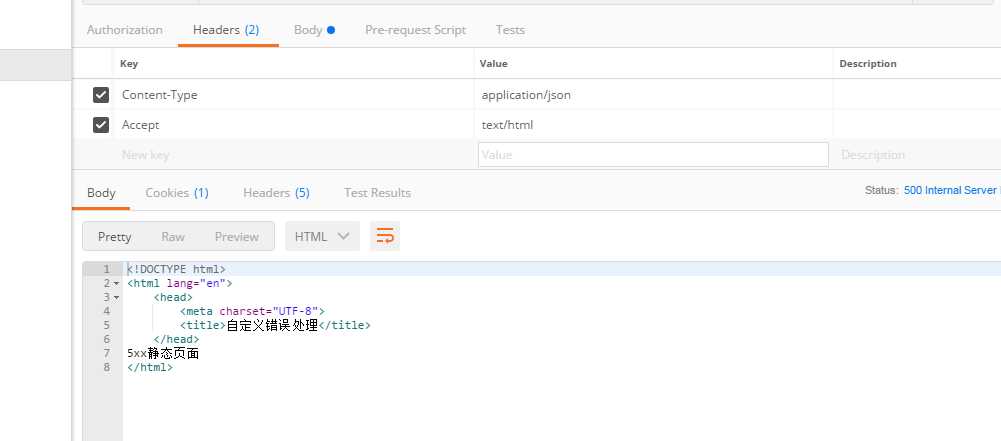
Task: Click the meta charset line in response
Action: (253, 311)
